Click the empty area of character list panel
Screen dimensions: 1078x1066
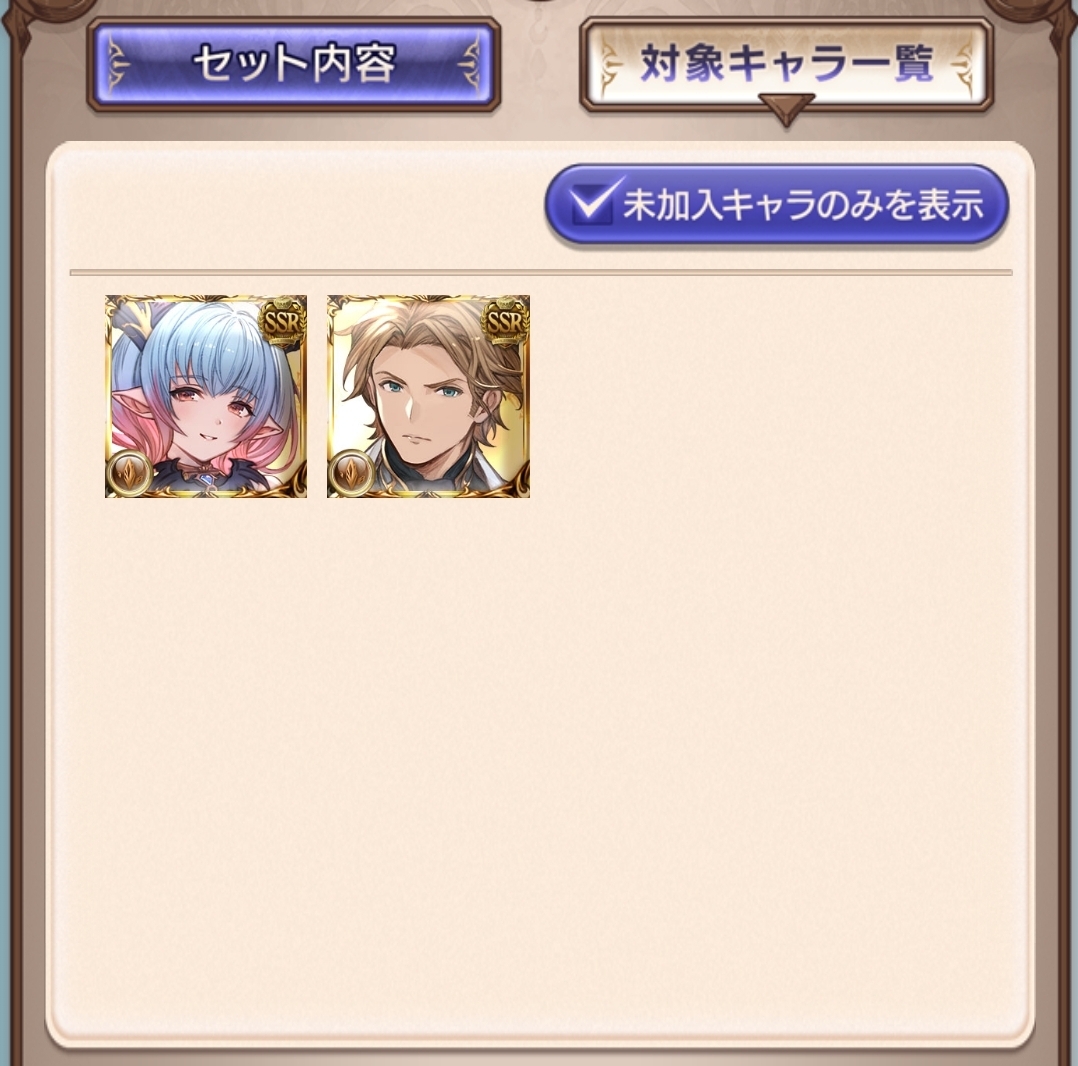click(540, 756)
